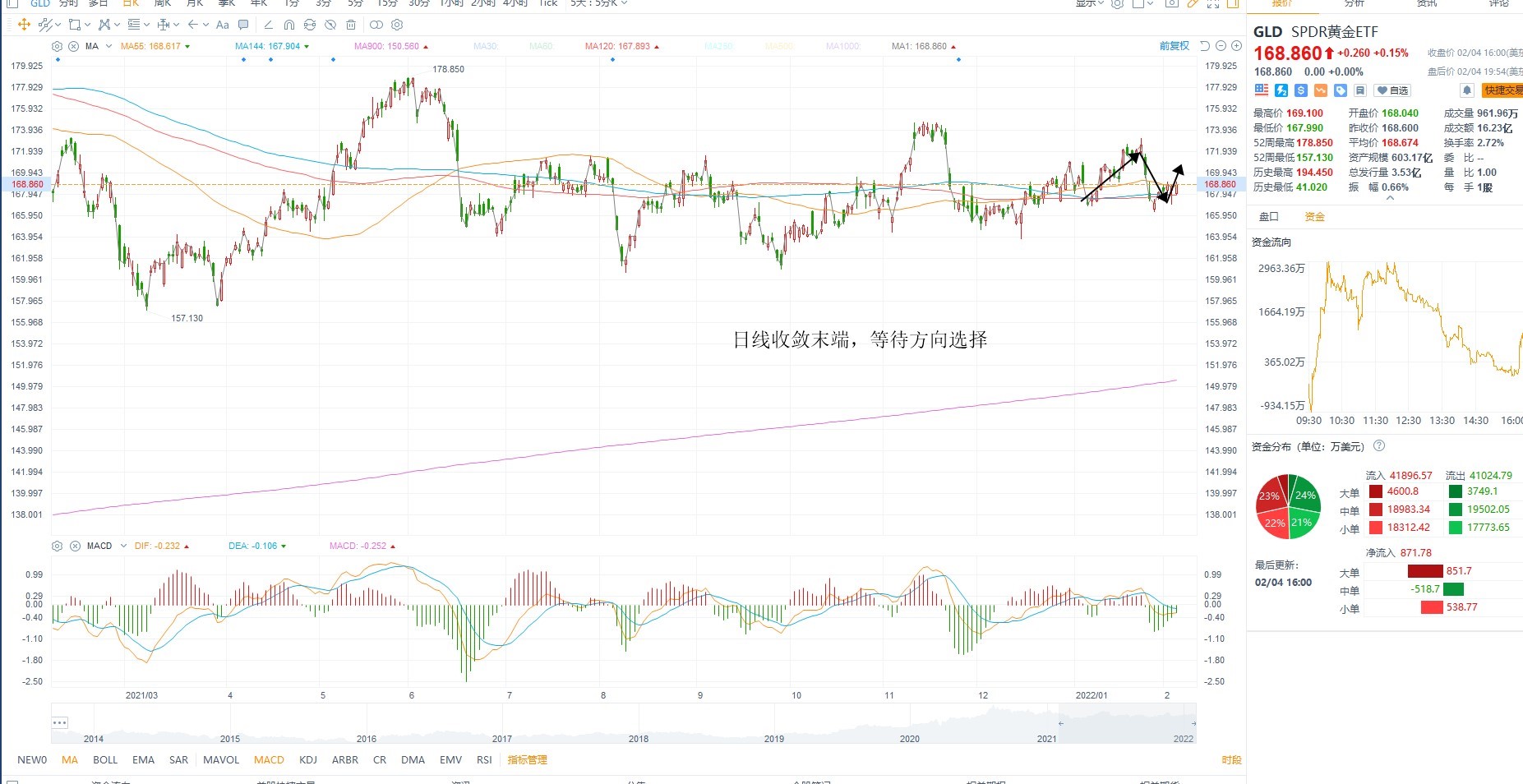Image resolution: width=1523 pixels, height=784 pixels.
Task: Close the MACD indicator panel
Action: coord(75,546)
